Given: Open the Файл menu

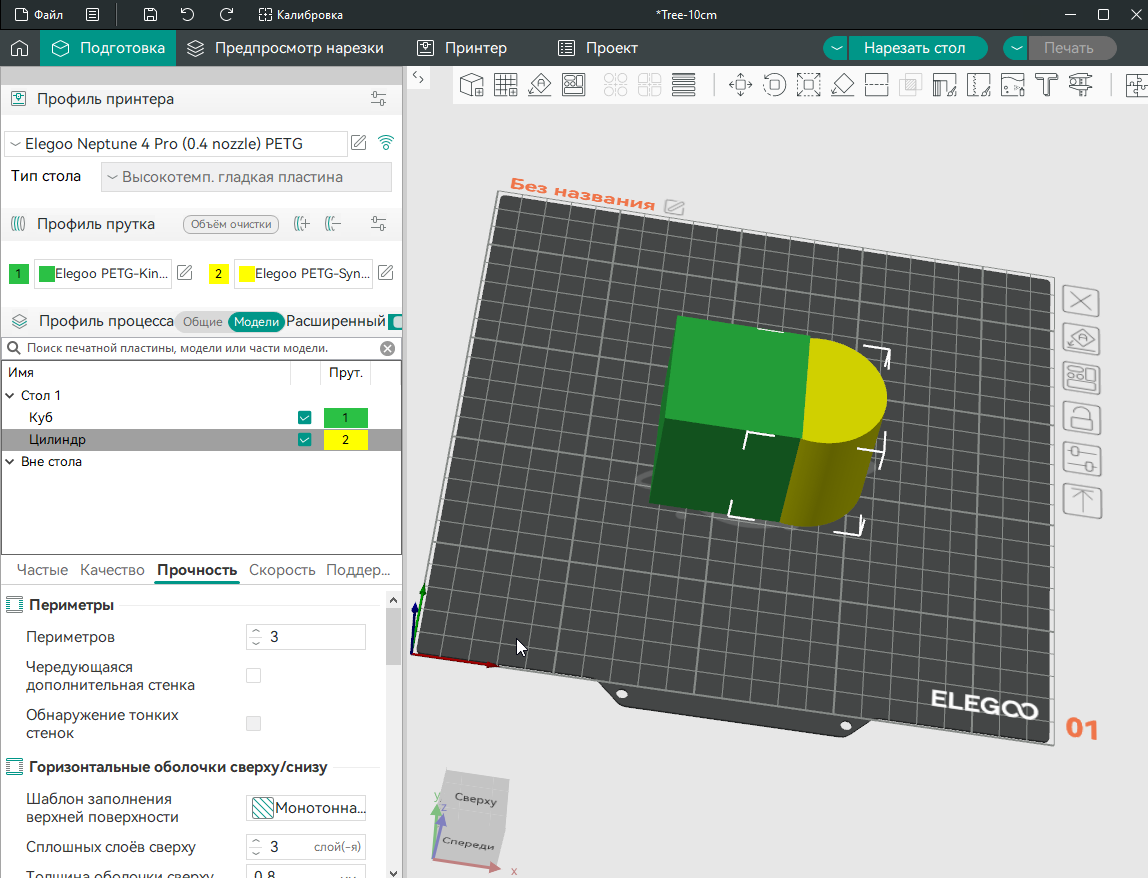Looking at the screenshot, I should point(40,15).
